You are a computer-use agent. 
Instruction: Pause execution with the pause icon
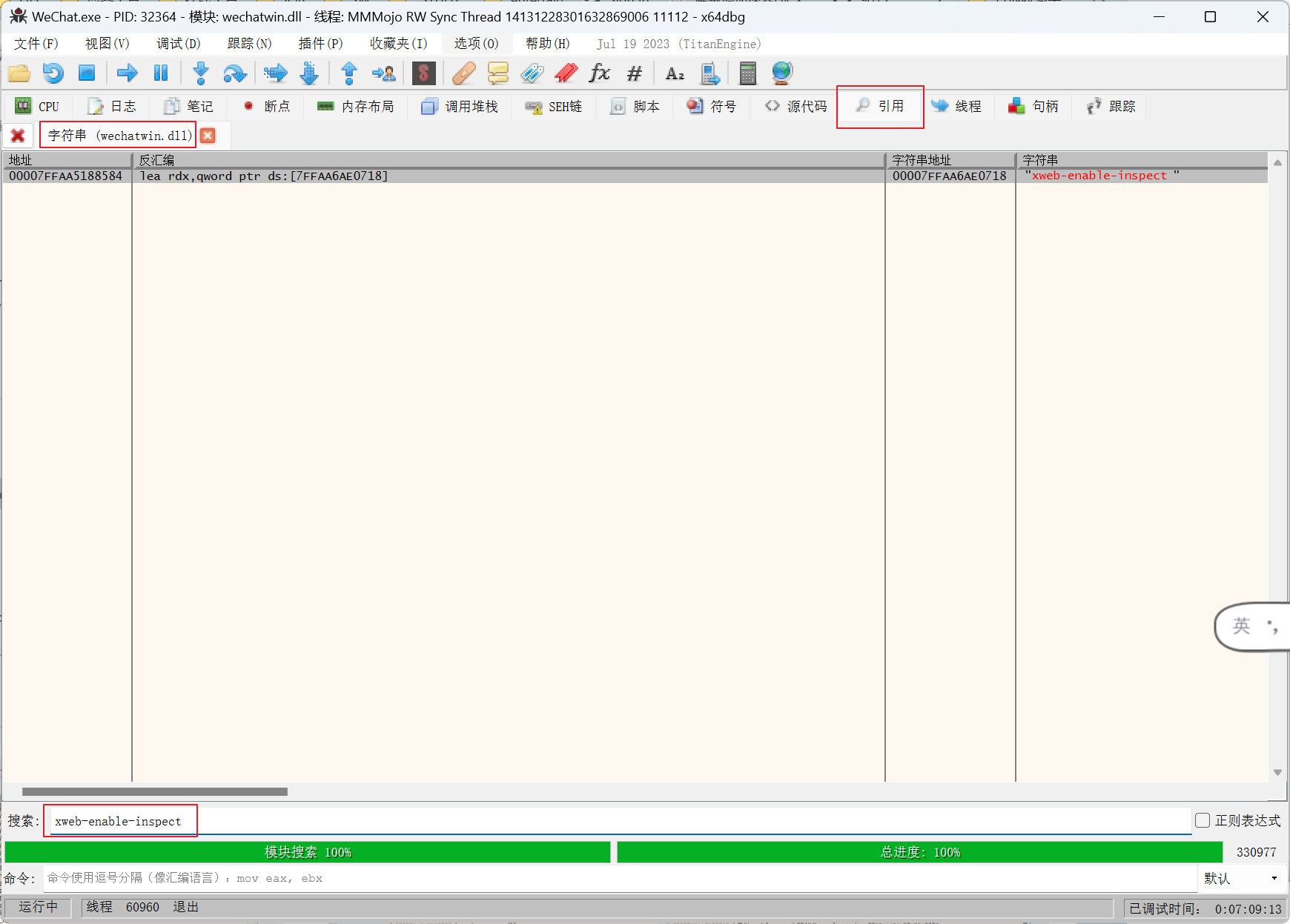click(161, 73)
